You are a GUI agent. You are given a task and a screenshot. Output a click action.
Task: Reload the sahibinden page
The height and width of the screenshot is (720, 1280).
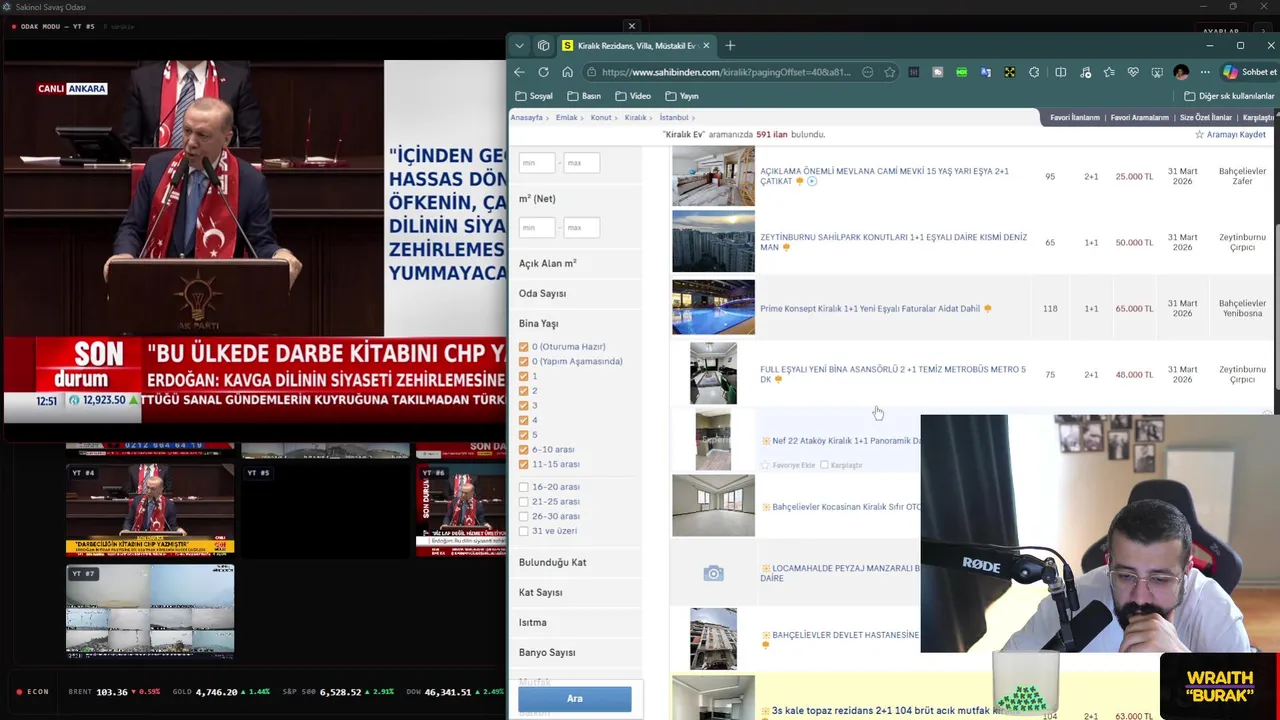pos(543,72)
